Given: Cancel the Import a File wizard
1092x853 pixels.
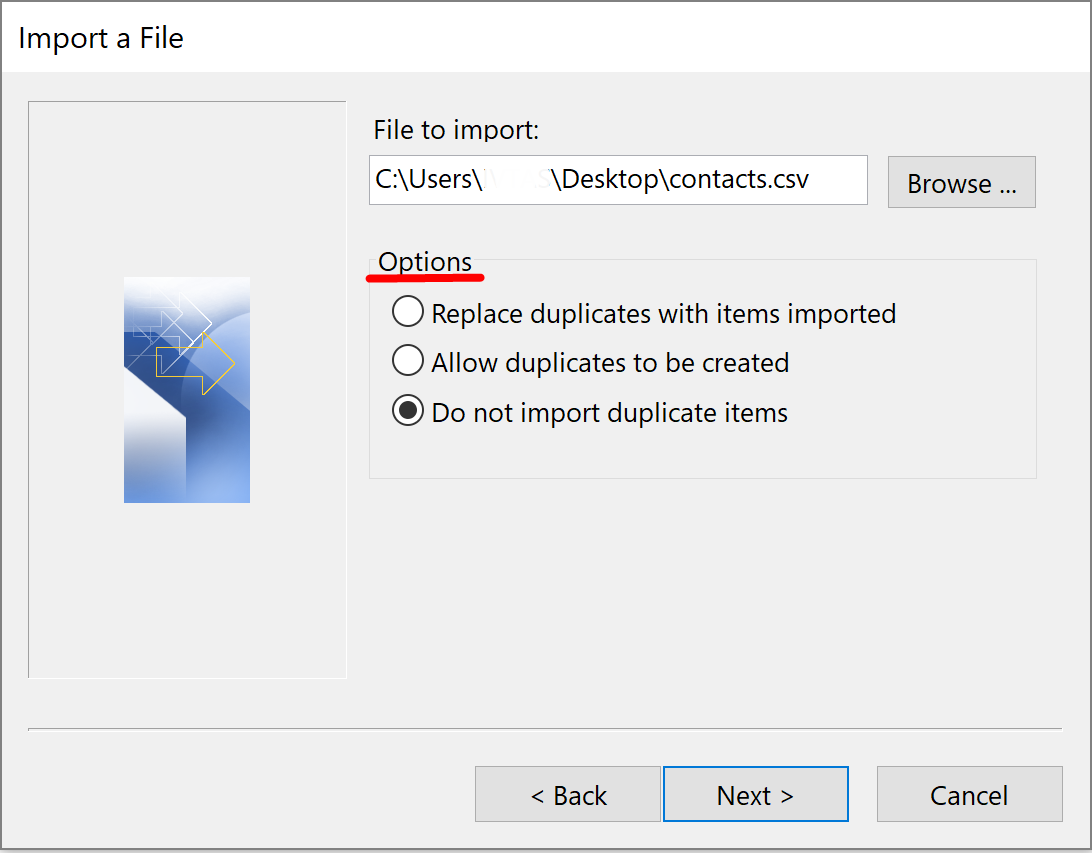Looking at the screenshot, I should click(x=969, y=795).
